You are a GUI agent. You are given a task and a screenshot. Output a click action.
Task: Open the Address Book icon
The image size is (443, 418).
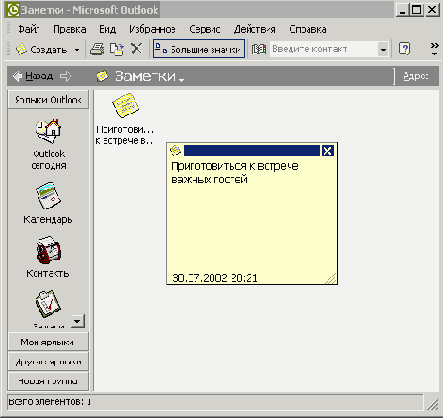point(259,49)
